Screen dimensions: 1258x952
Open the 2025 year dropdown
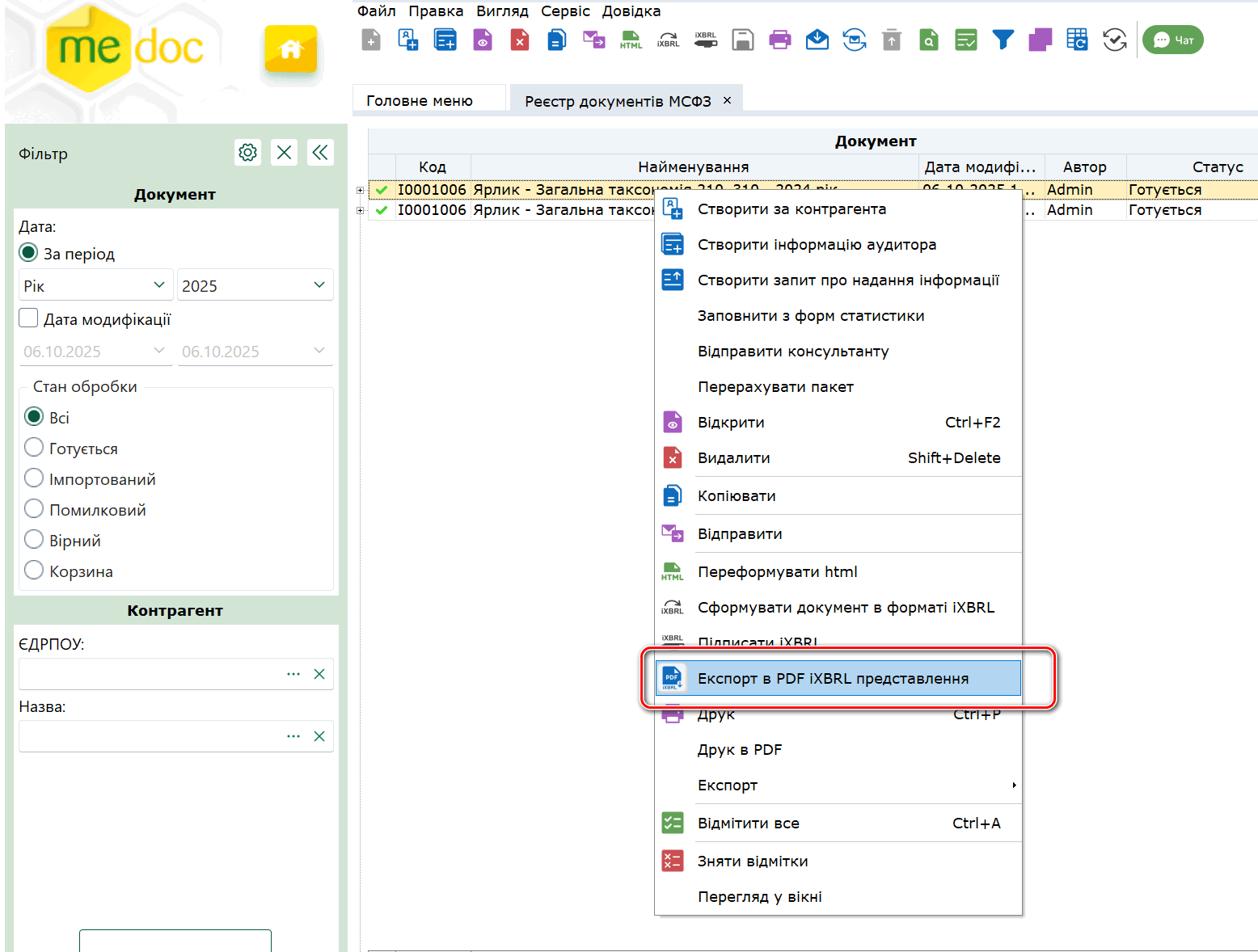tap(255, 285)
